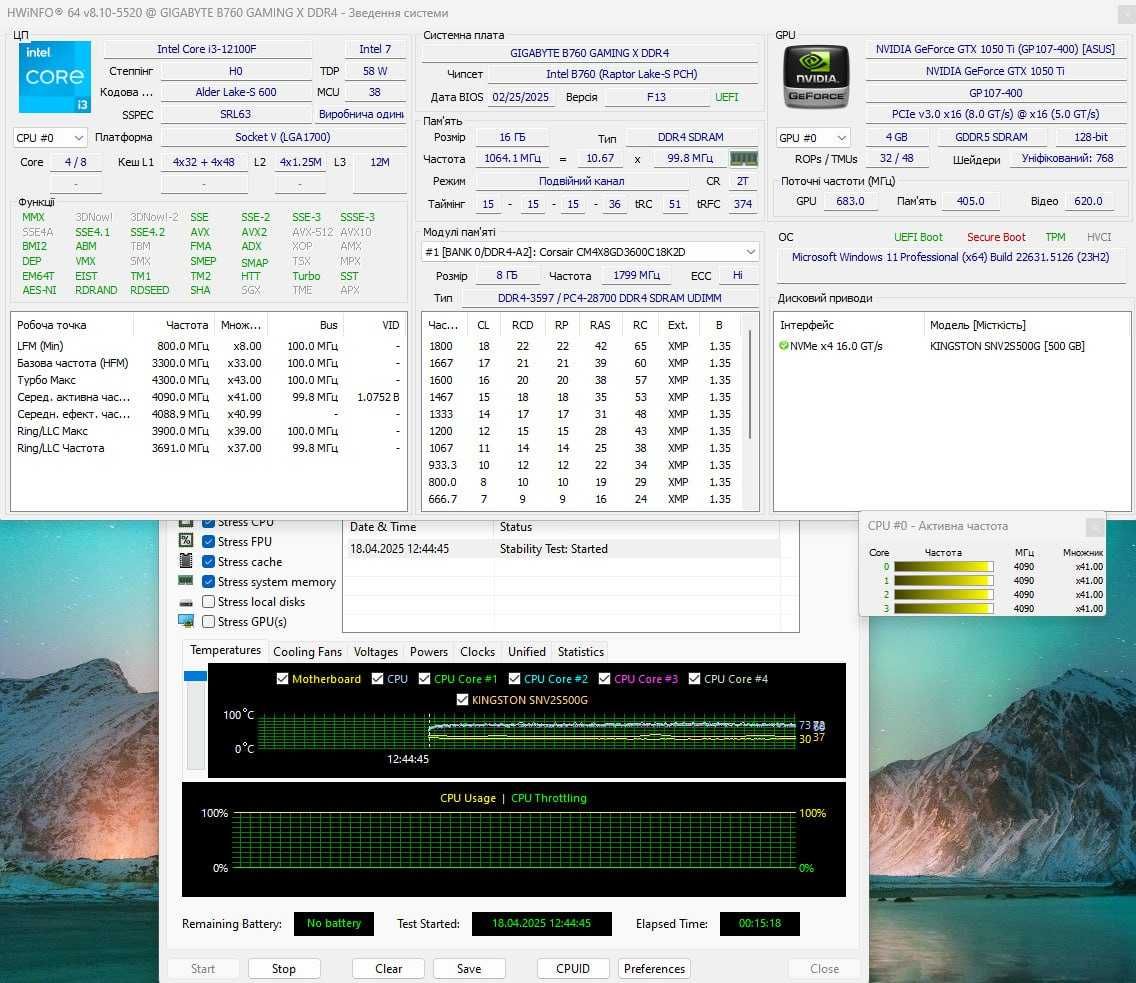
Task: Click the Elapsed Time value 00:15:18
Action: (x=759, y=924)
